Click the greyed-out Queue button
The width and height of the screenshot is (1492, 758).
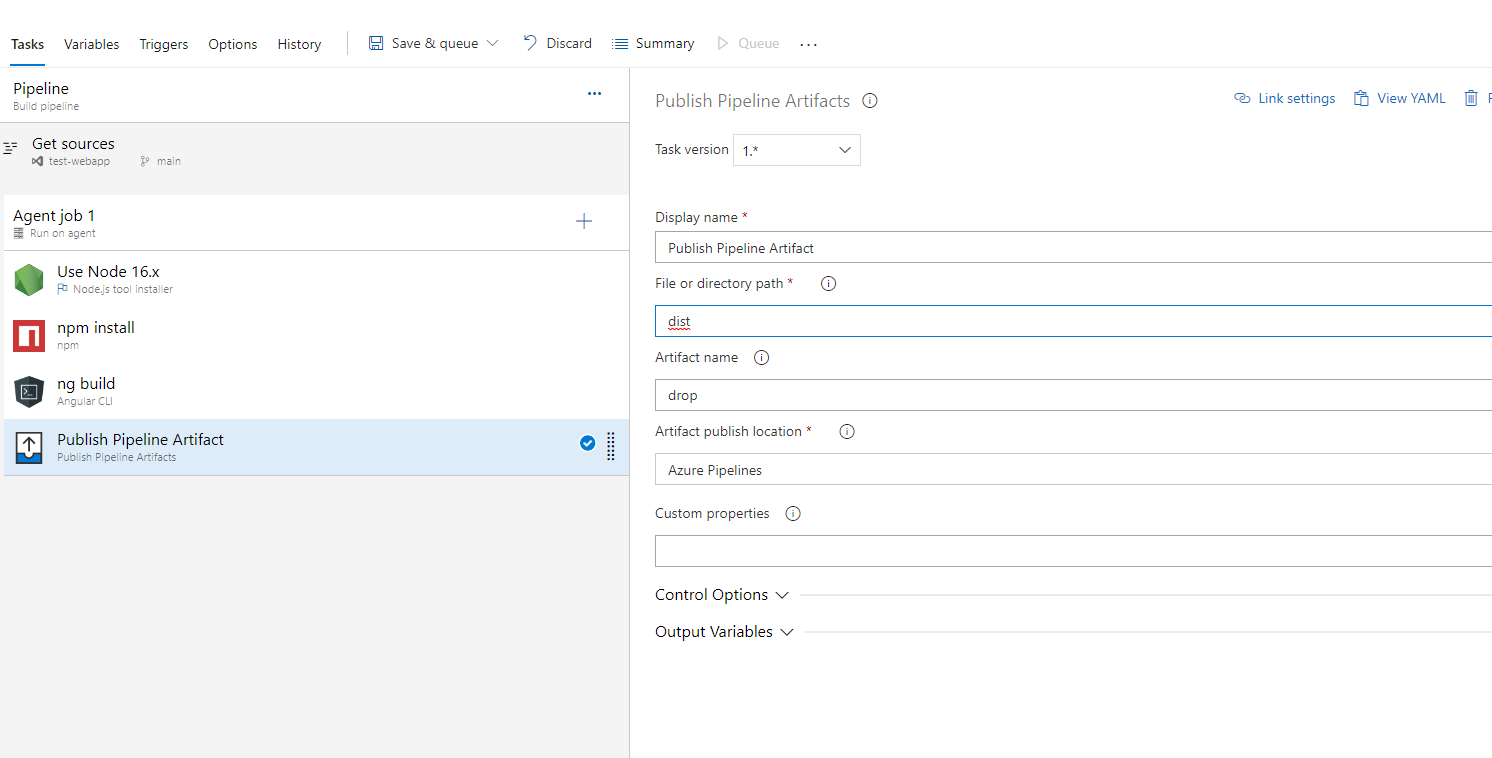coord(748,43)
